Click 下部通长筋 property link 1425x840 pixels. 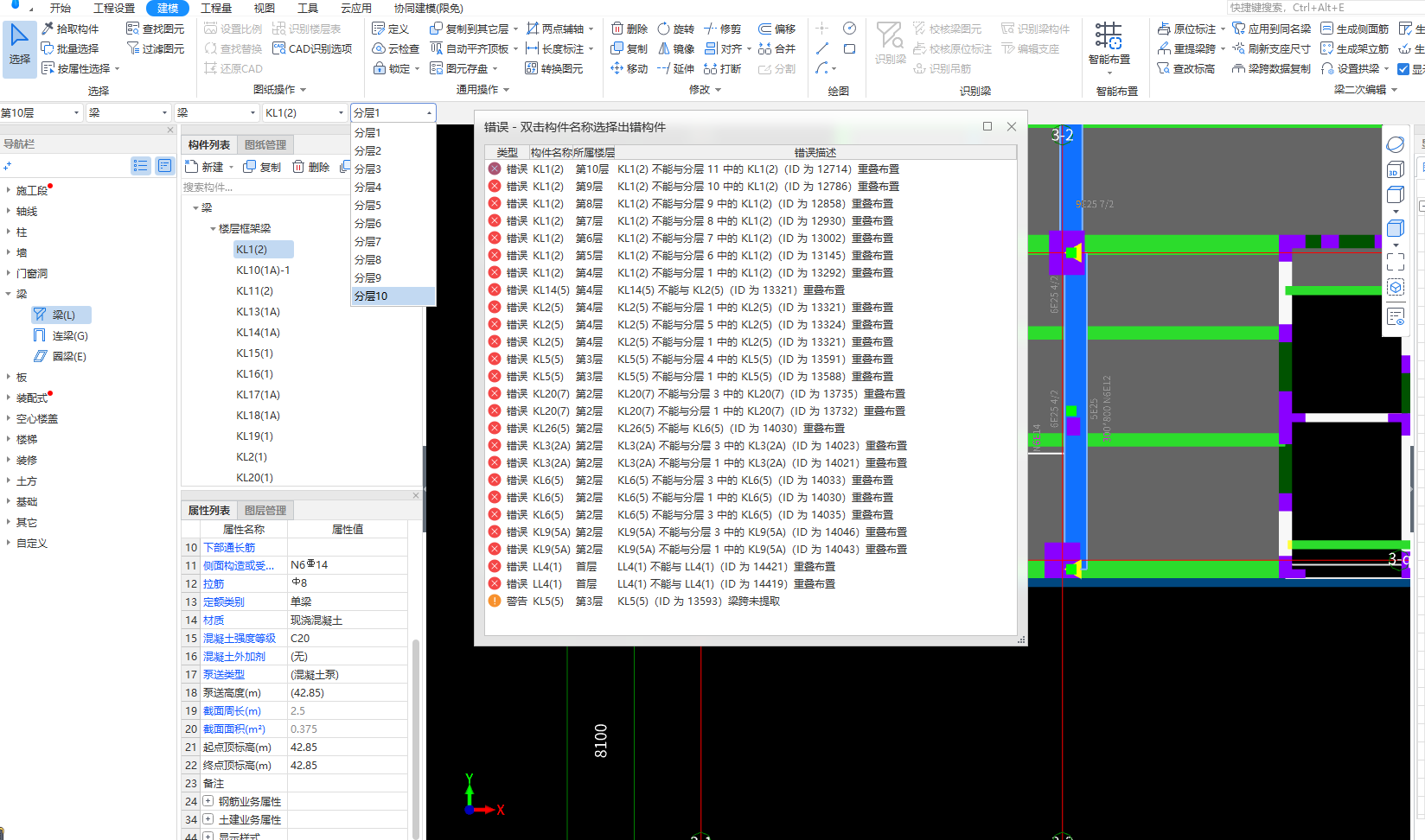point(229,547)
